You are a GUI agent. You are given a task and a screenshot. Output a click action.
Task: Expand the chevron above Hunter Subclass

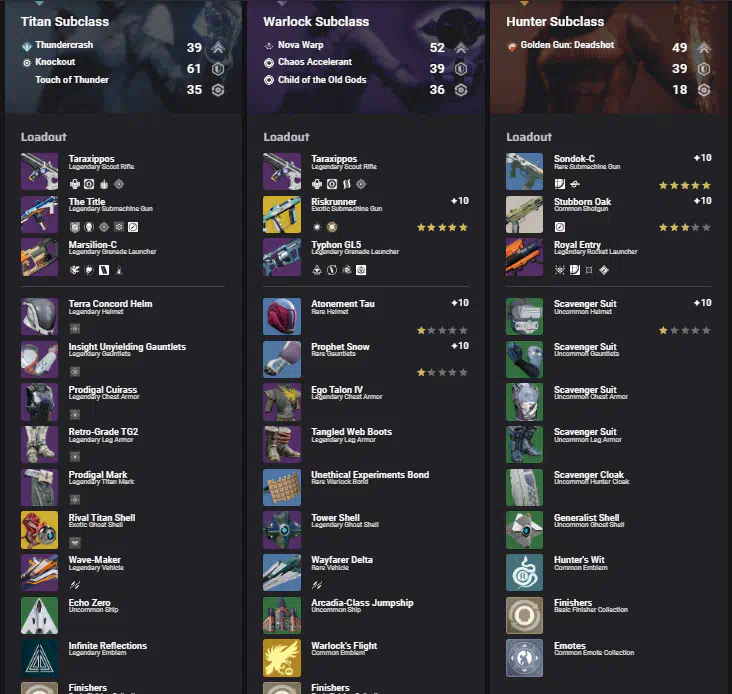pyautogui.click(x=525, y=3)
